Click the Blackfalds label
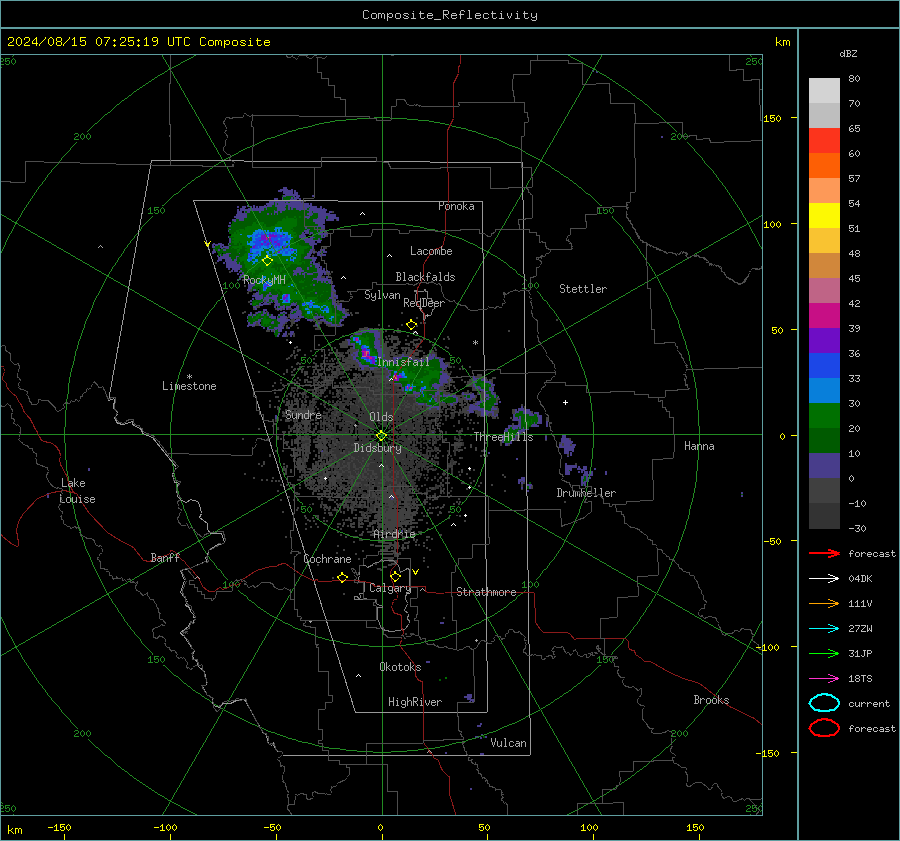Image resolution: width=900 pixels, height=841 pixels. click(x=425, y=277)
